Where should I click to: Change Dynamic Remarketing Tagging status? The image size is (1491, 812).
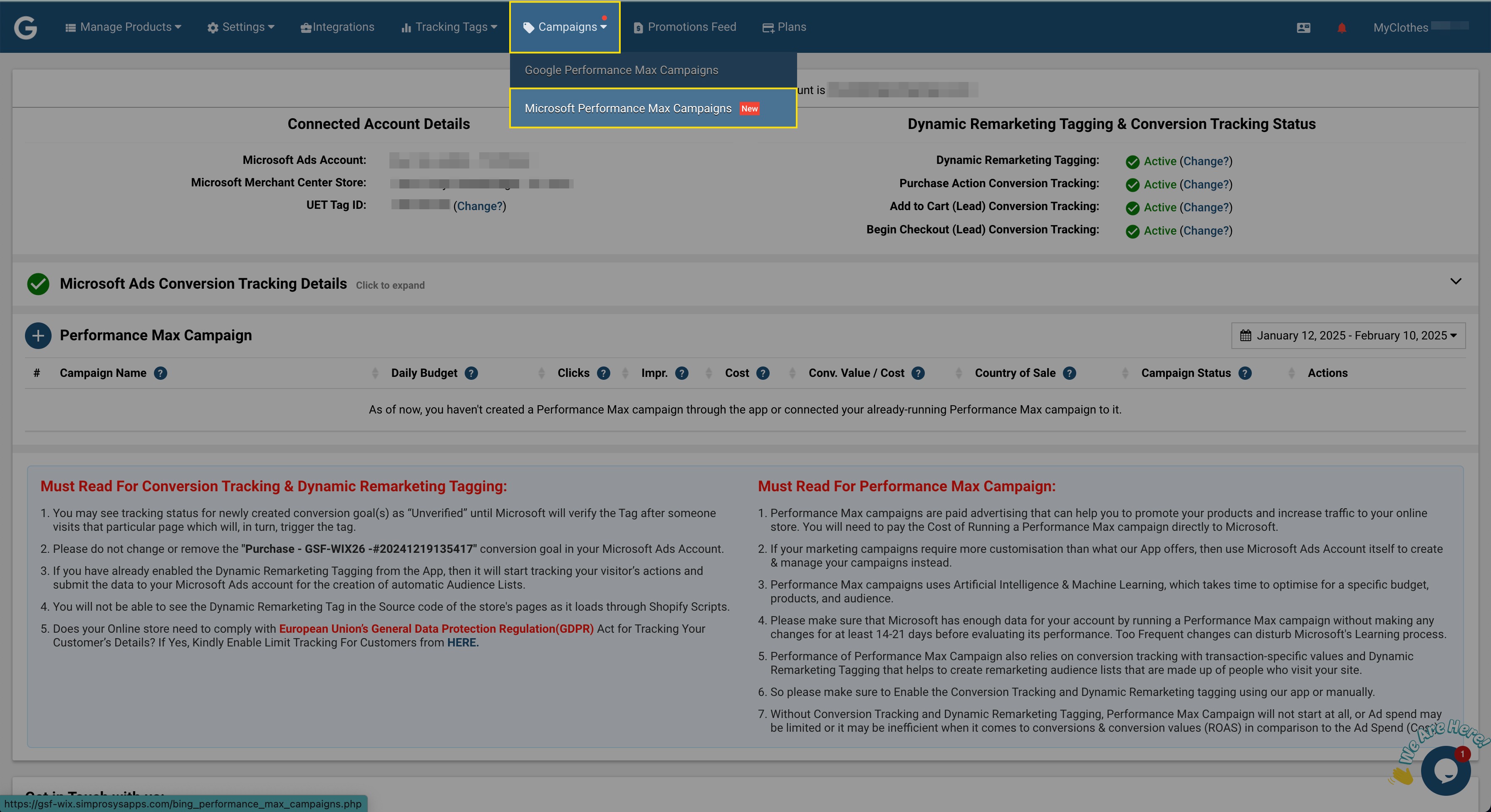click(1206, 161)
